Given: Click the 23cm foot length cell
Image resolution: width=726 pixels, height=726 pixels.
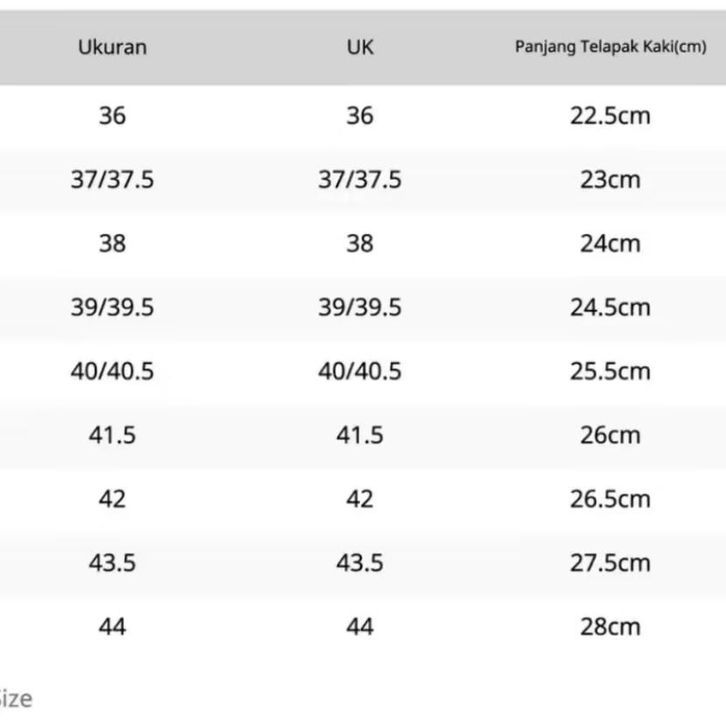Looking at the screenshot, I should tap(610, 180).
